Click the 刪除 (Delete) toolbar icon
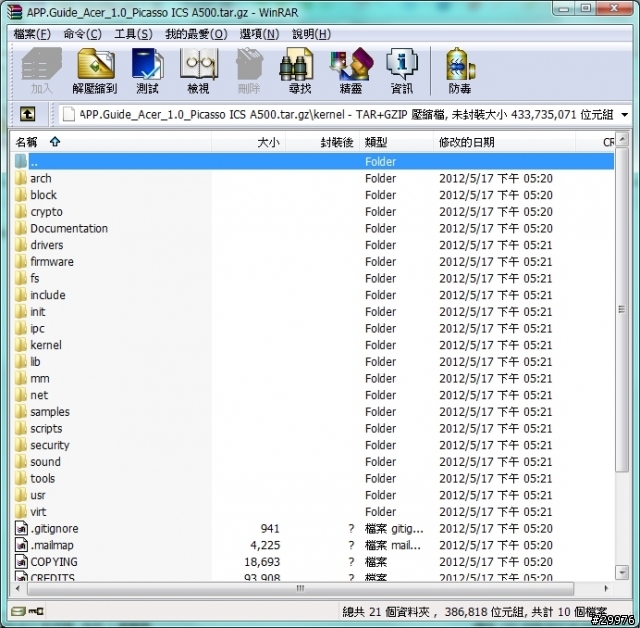640x628 pixels. tap(249, 71)
